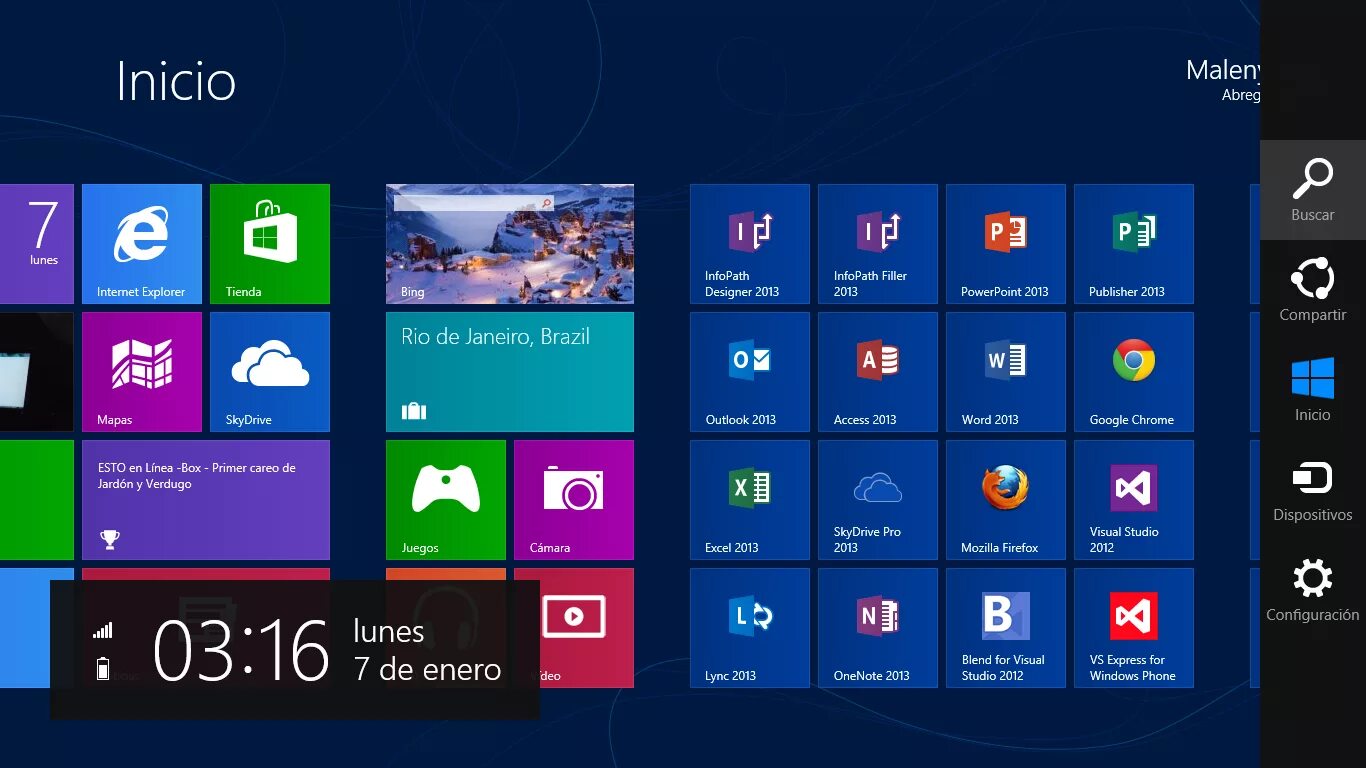Open Visual Studio 2012
Image resolution: width=1366 pixels, height=768 pixels.
tap(1134, 500)
